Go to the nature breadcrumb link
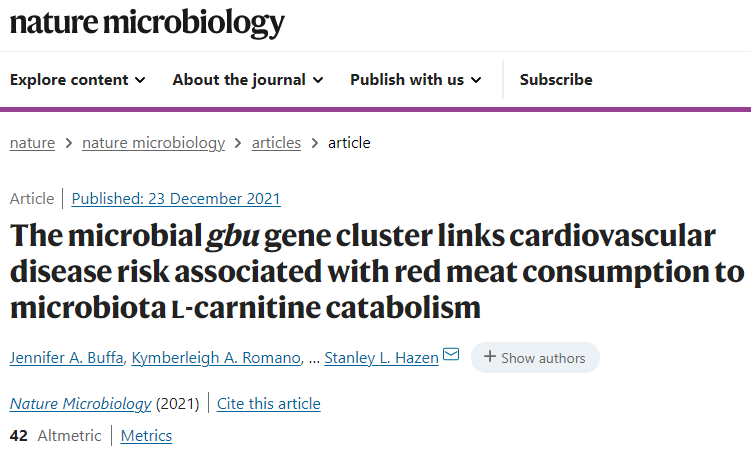Screen dimensions: 751x454 (x=32, y=143)
